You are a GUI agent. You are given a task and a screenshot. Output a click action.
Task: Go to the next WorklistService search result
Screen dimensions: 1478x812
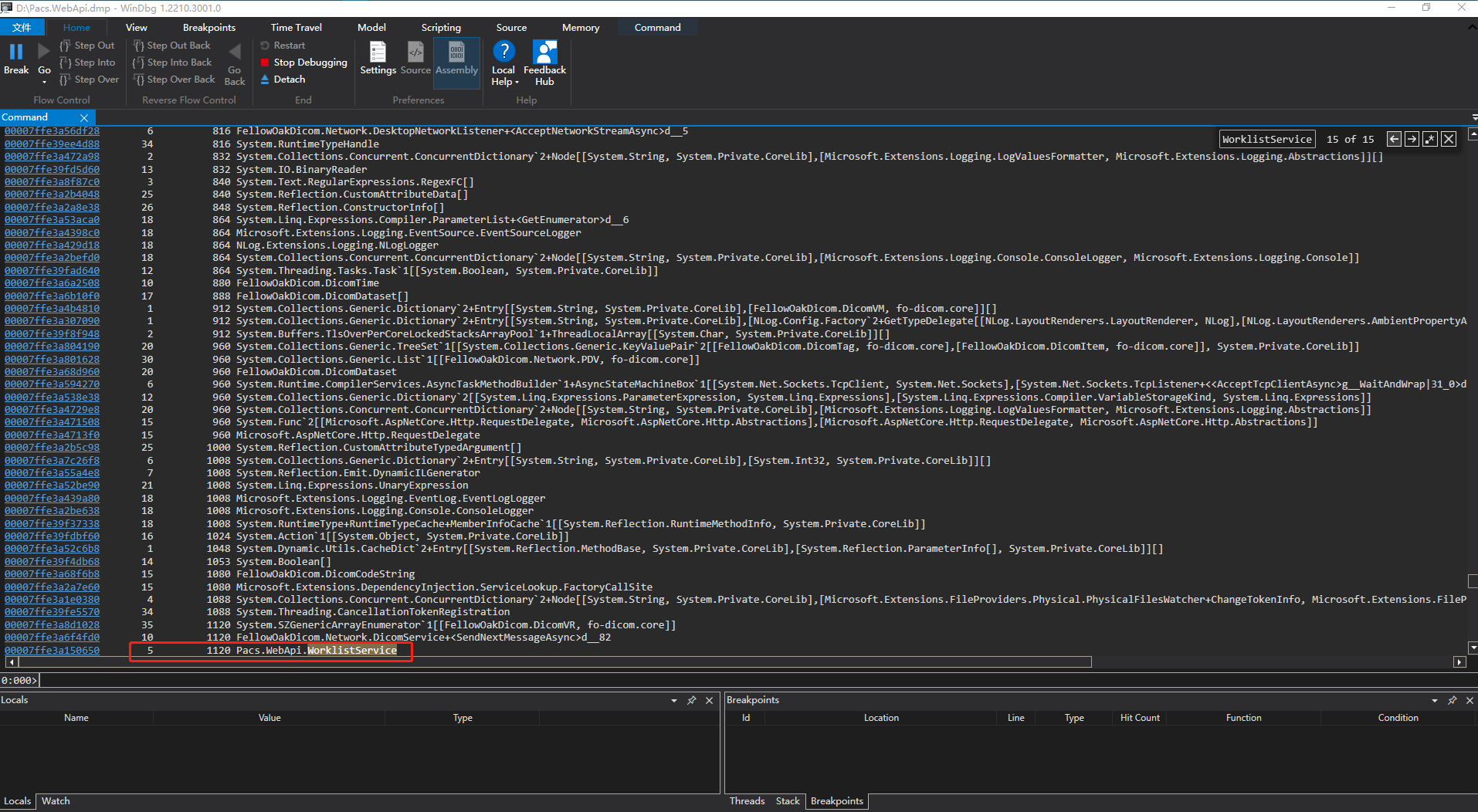[x=1411, y=138]
